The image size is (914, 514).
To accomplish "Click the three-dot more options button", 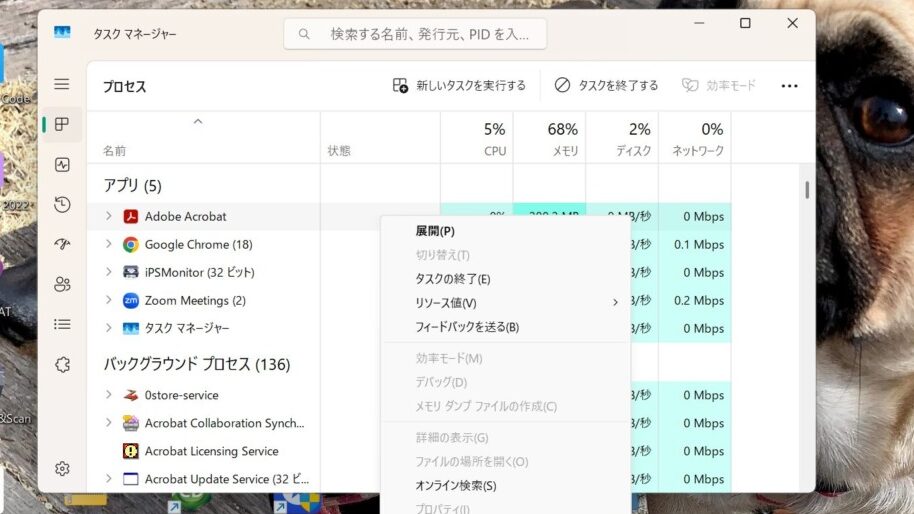I will (x=789, y=86).
